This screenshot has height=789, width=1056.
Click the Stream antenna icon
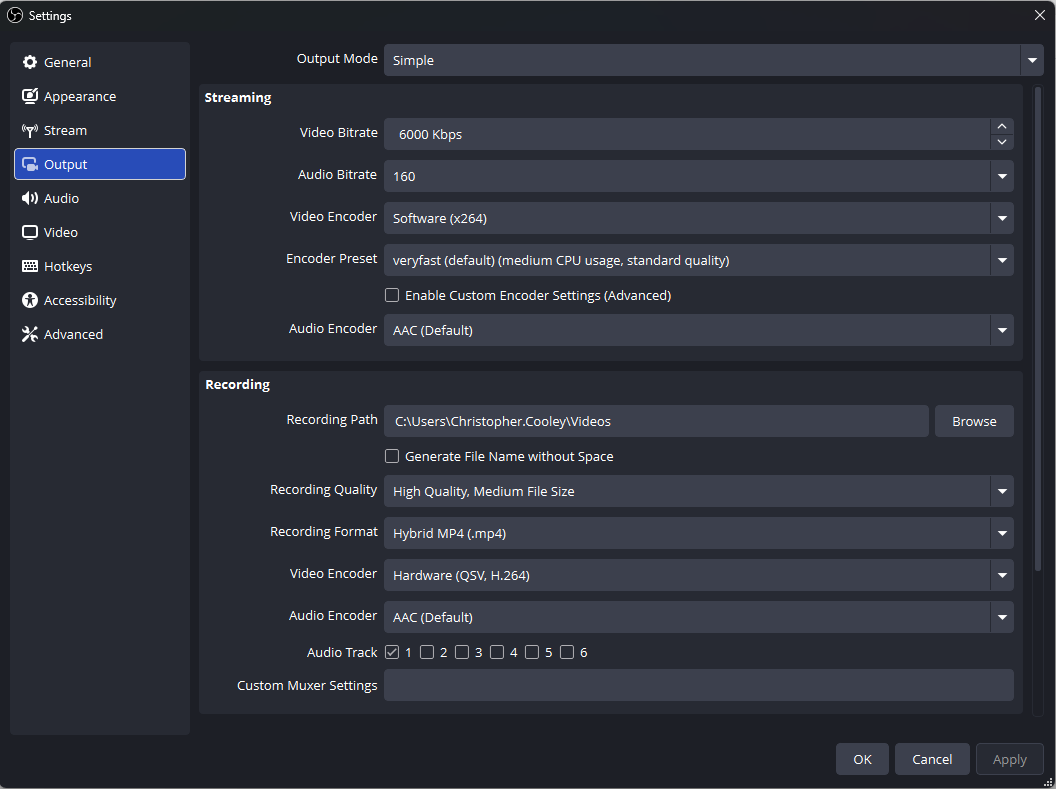pyautogui.click(x=30, y=131)
